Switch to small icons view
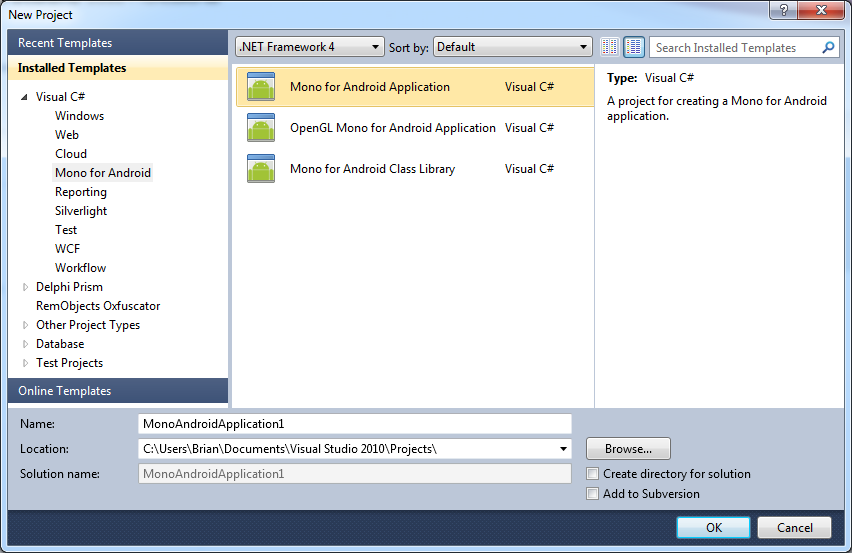Image resolution: width=852 pixels, height=553 pixels. [609, 47]
